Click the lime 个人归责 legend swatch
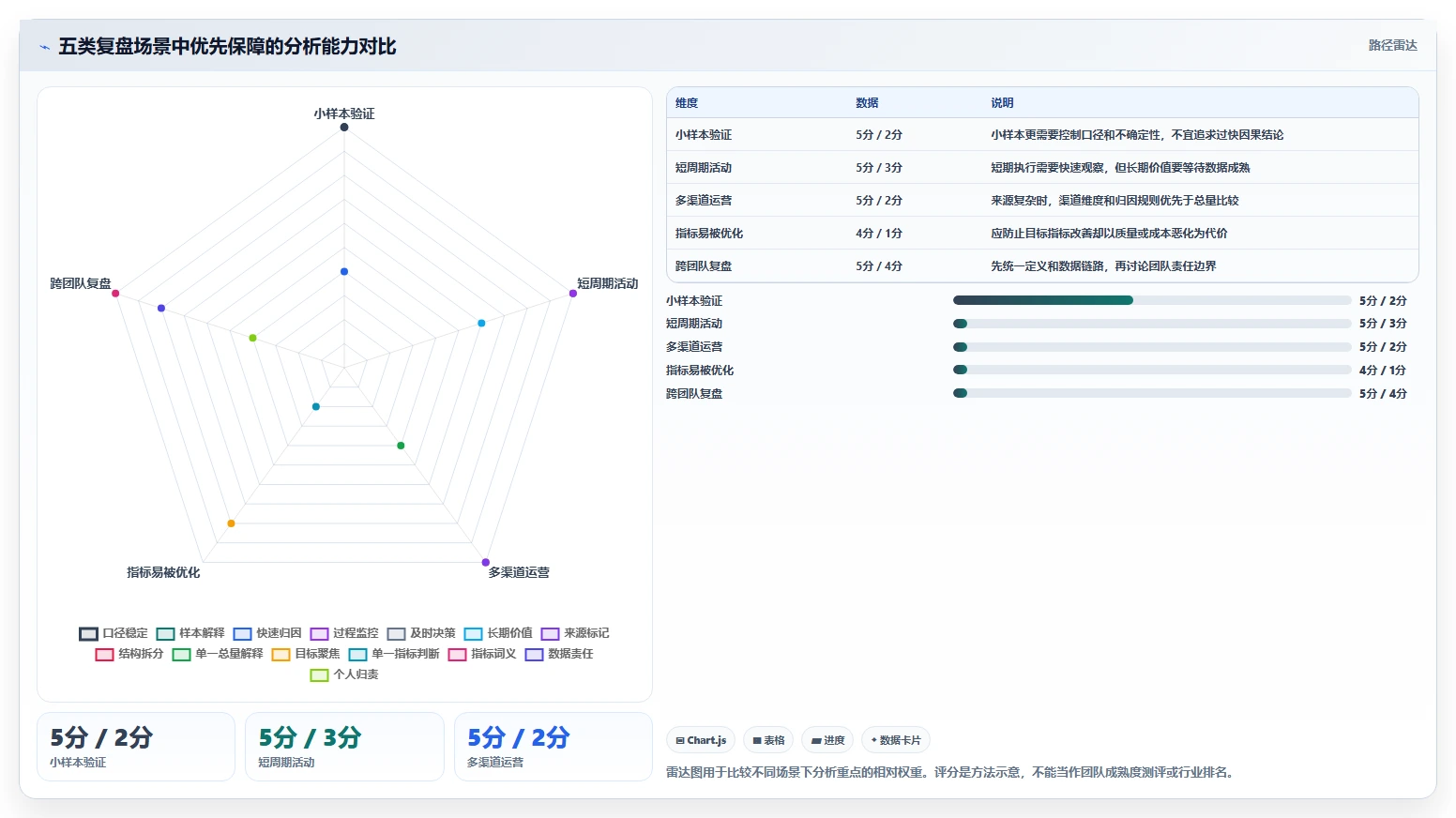Image resolution: width=1456 pixels, height=818 pixels. tap(319, 675)
